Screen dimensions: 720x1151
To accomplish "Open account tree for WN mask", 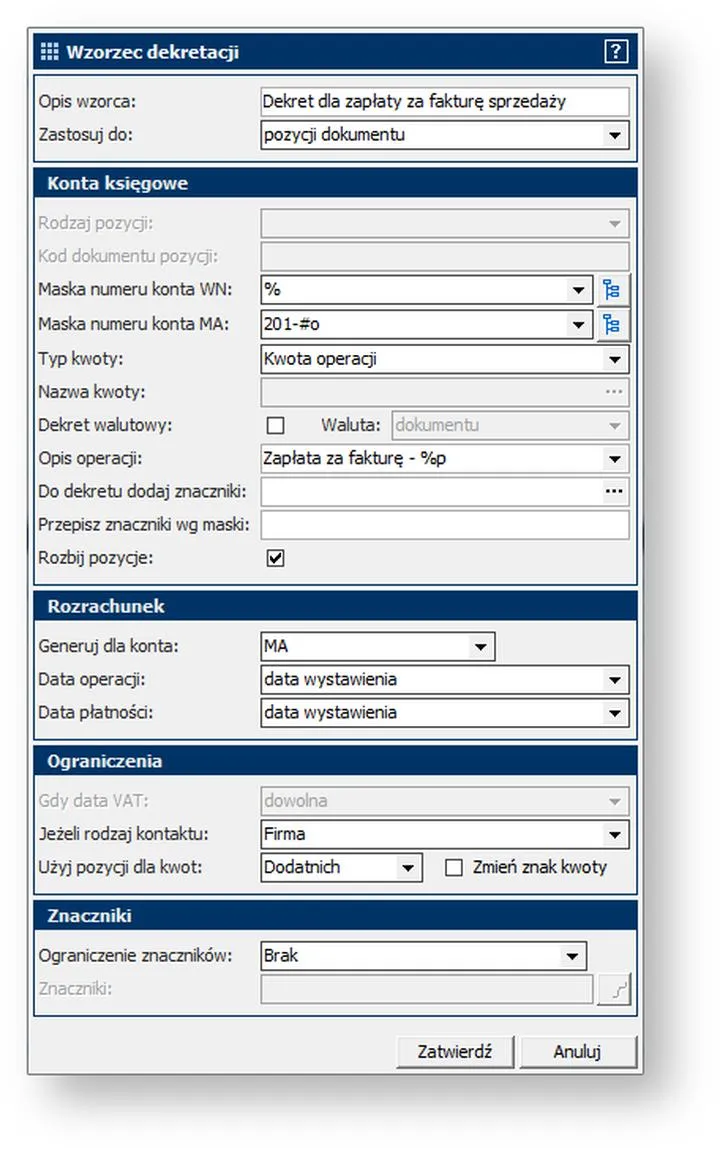I will tap(612, 291).
